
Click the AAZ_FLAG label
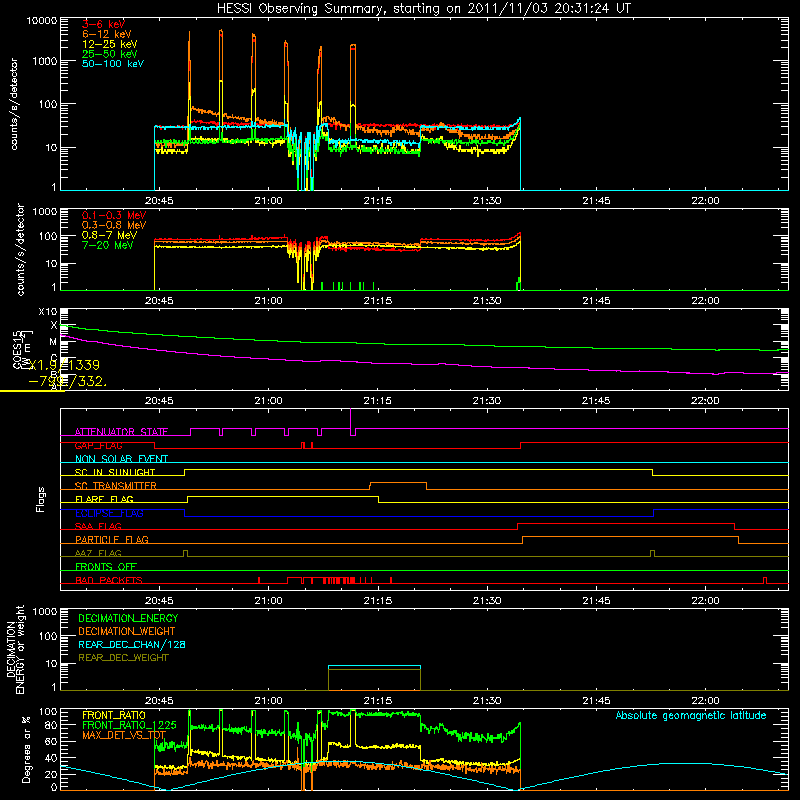[98, 553]
